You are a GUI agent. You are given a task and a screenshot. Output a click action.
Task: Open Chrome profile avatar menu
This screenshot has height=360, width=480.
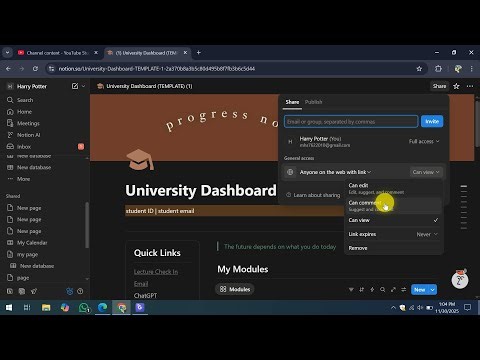click(x=458, y=69)
